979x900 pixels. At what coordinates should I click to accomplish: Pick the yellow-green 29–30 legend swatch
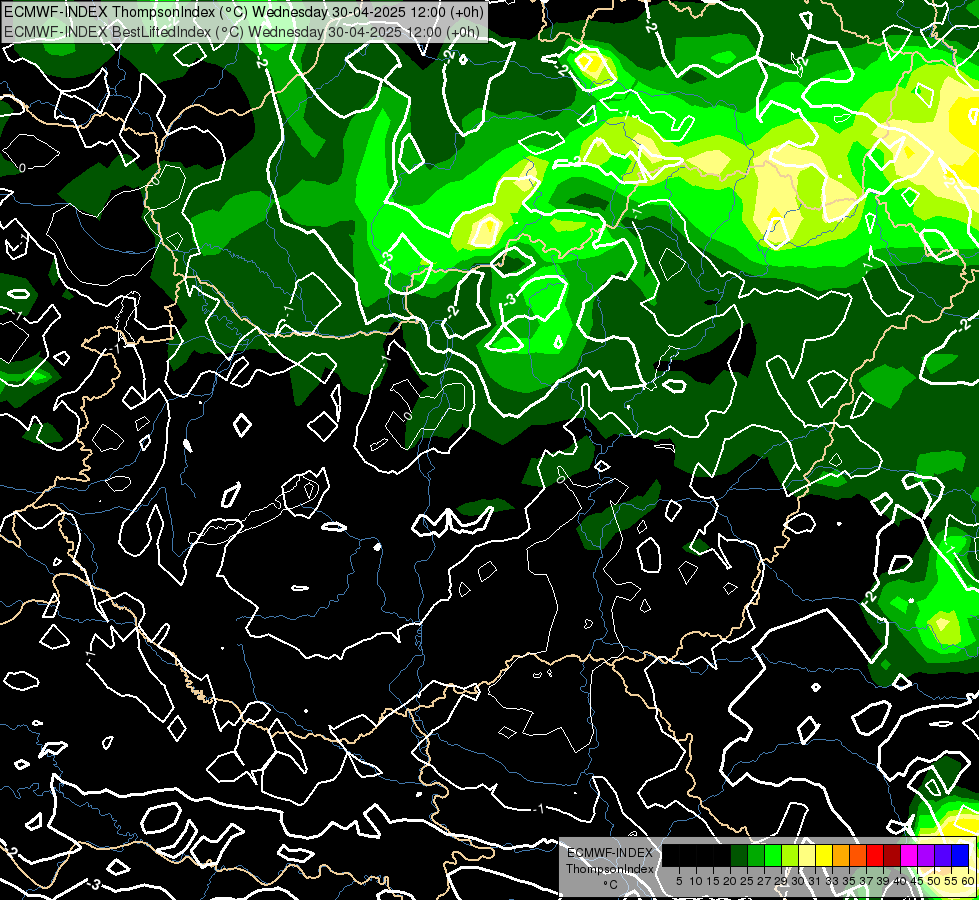(790, 855)
